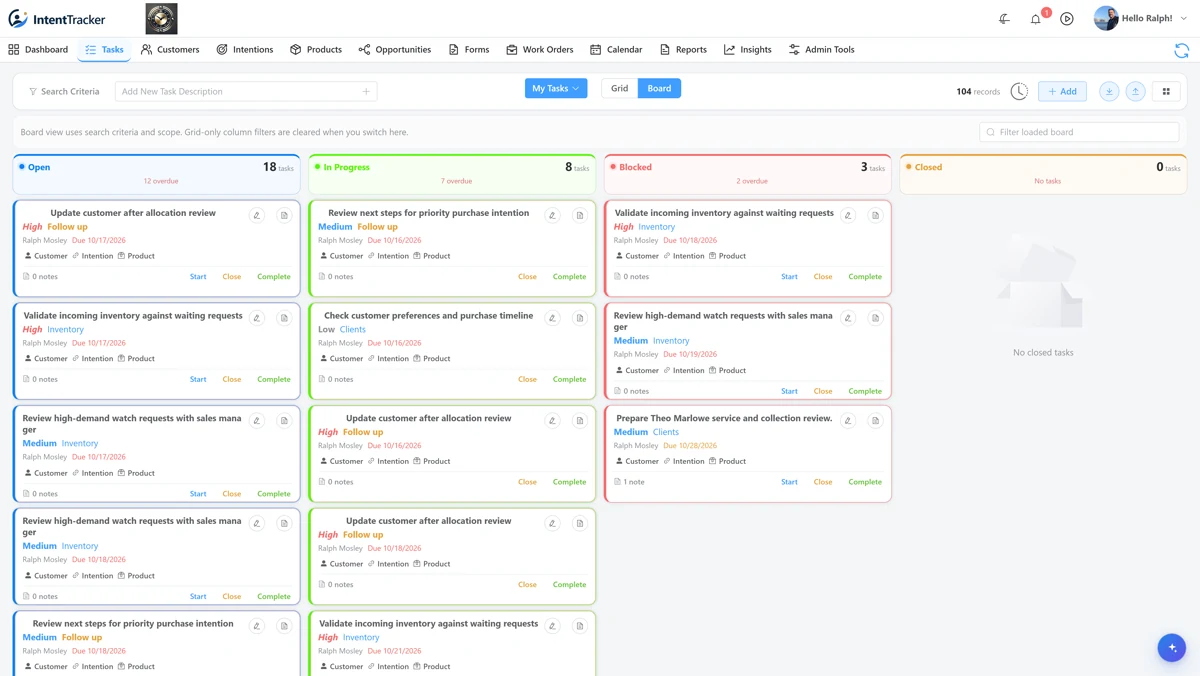Open notes icon on first Open card

click(284, 215)
